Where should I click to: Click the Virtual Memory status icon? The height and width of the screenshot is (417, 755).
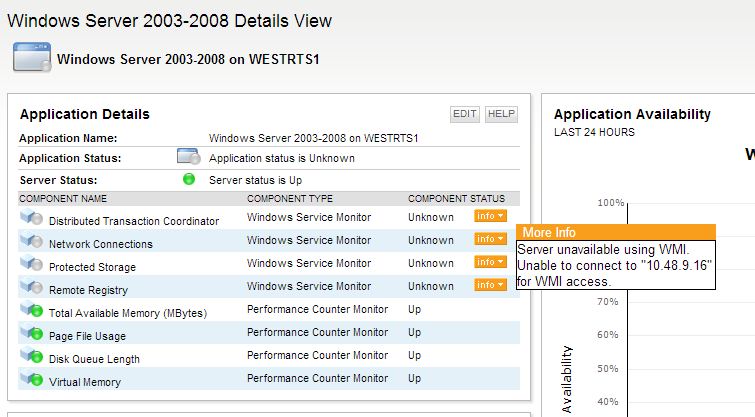pos(31,378)
